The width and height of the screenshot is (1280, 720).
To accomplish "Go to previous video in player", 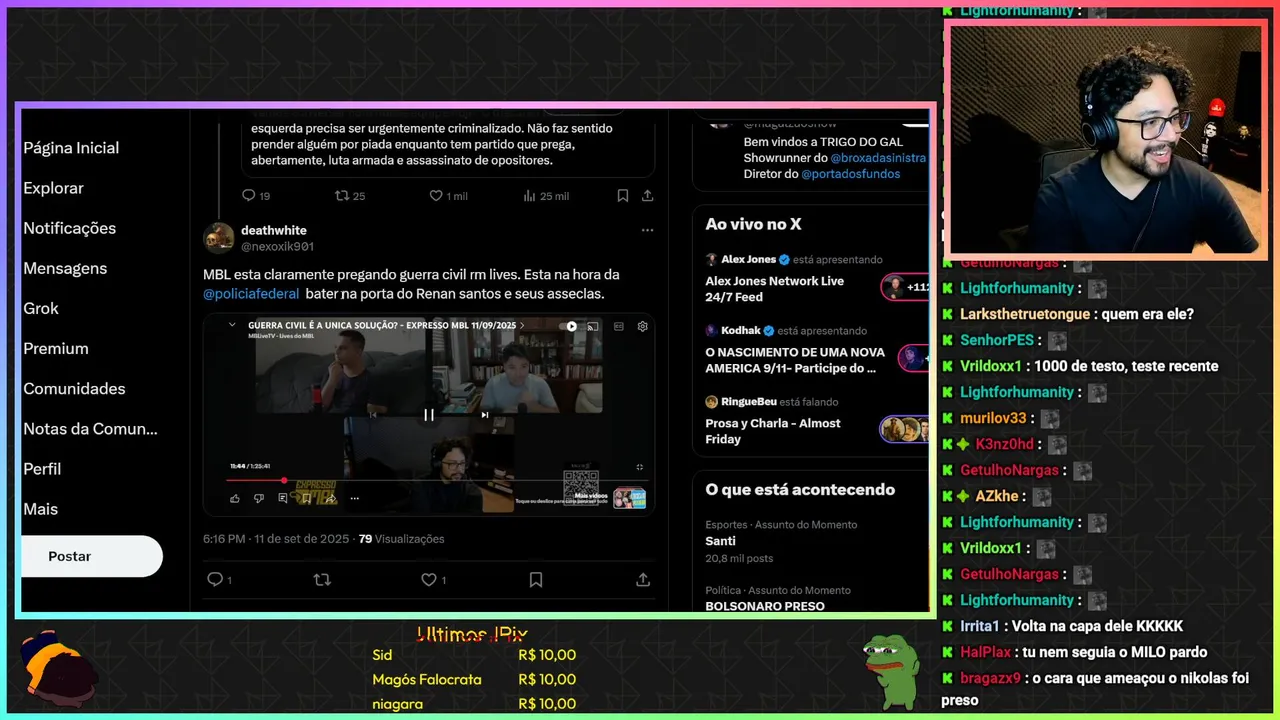I will point(373,415).
